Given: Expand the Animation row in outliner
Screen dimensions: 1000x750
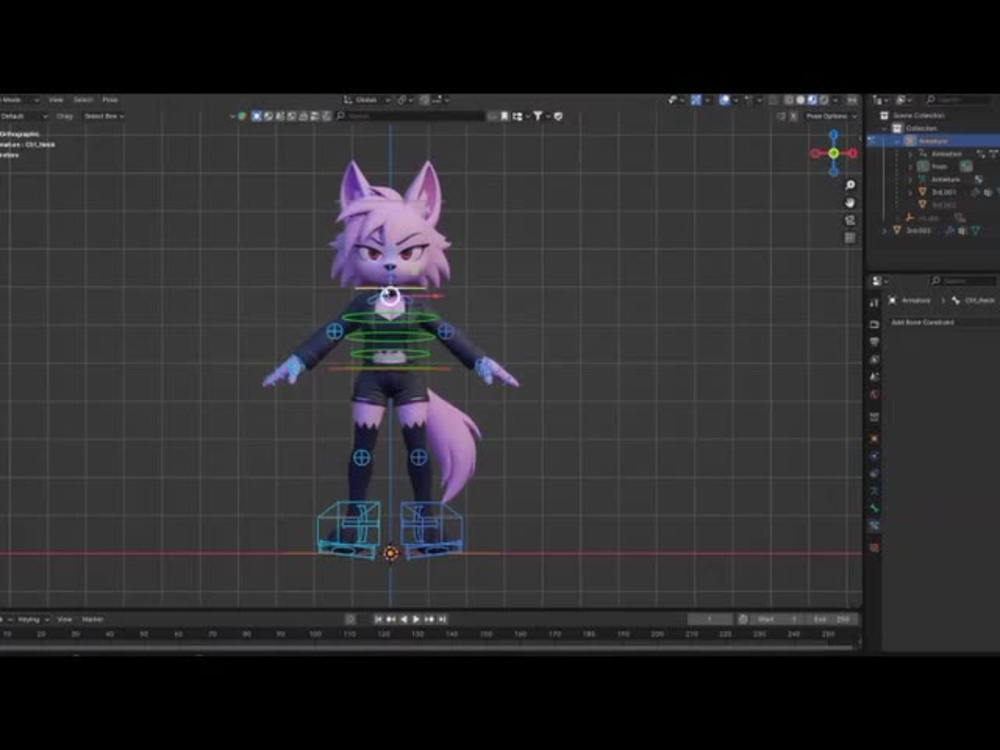Looking at the screenshot, I should [x=910, y=154].
